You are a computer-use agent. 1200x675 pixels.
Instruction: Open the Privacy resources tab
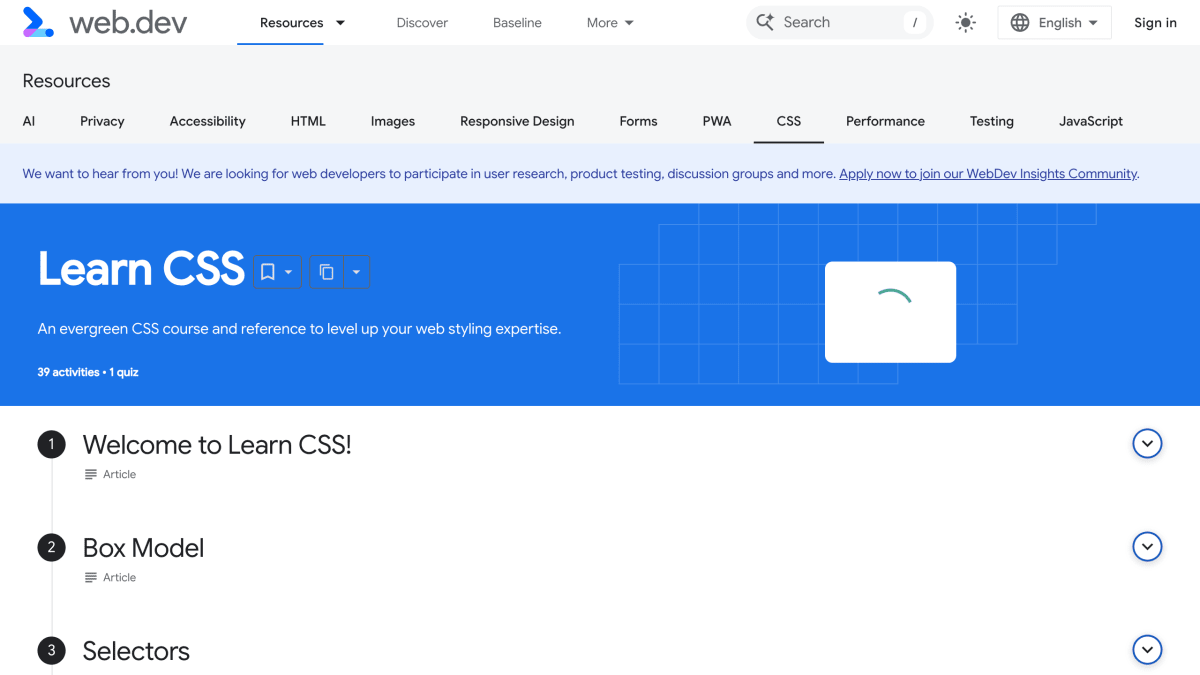pyautogui.click(x=102, y=121)
